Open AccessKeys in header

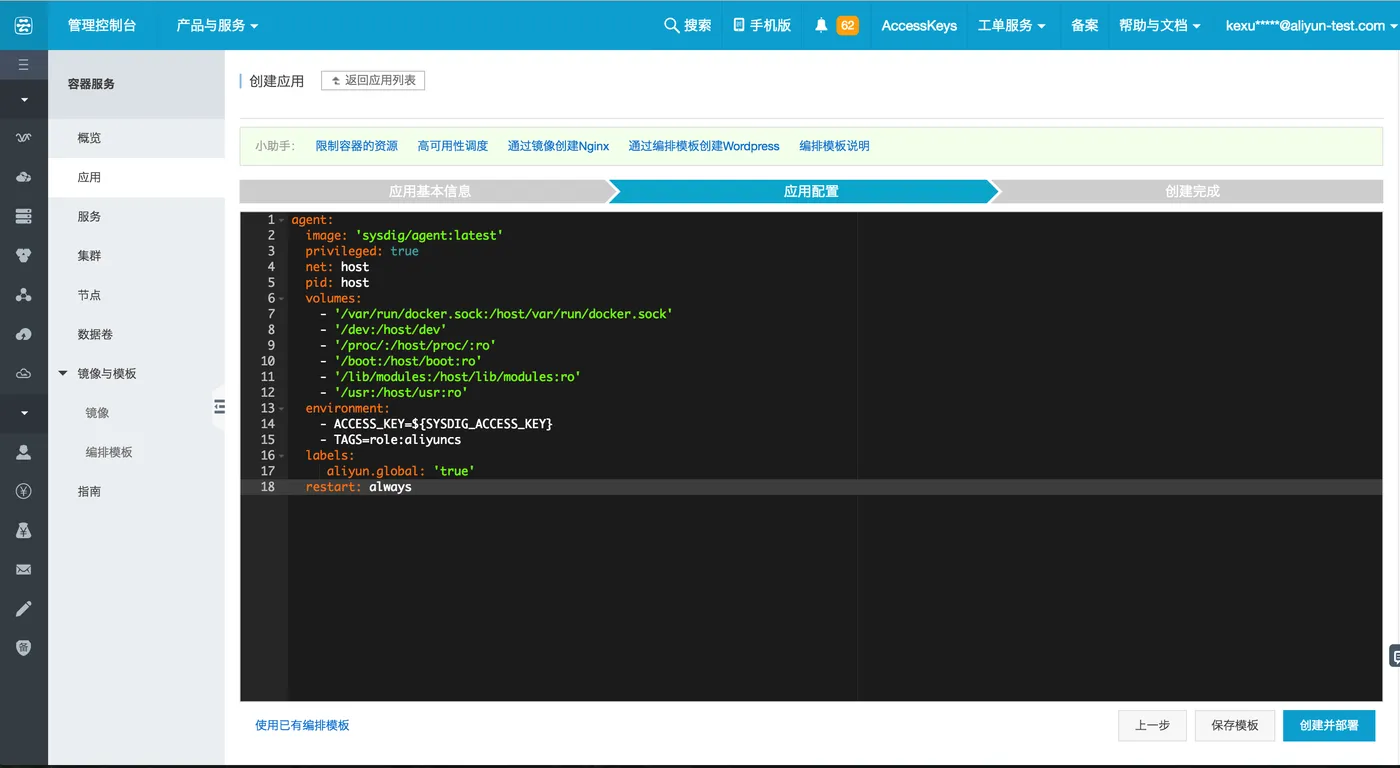coord(919,25)
